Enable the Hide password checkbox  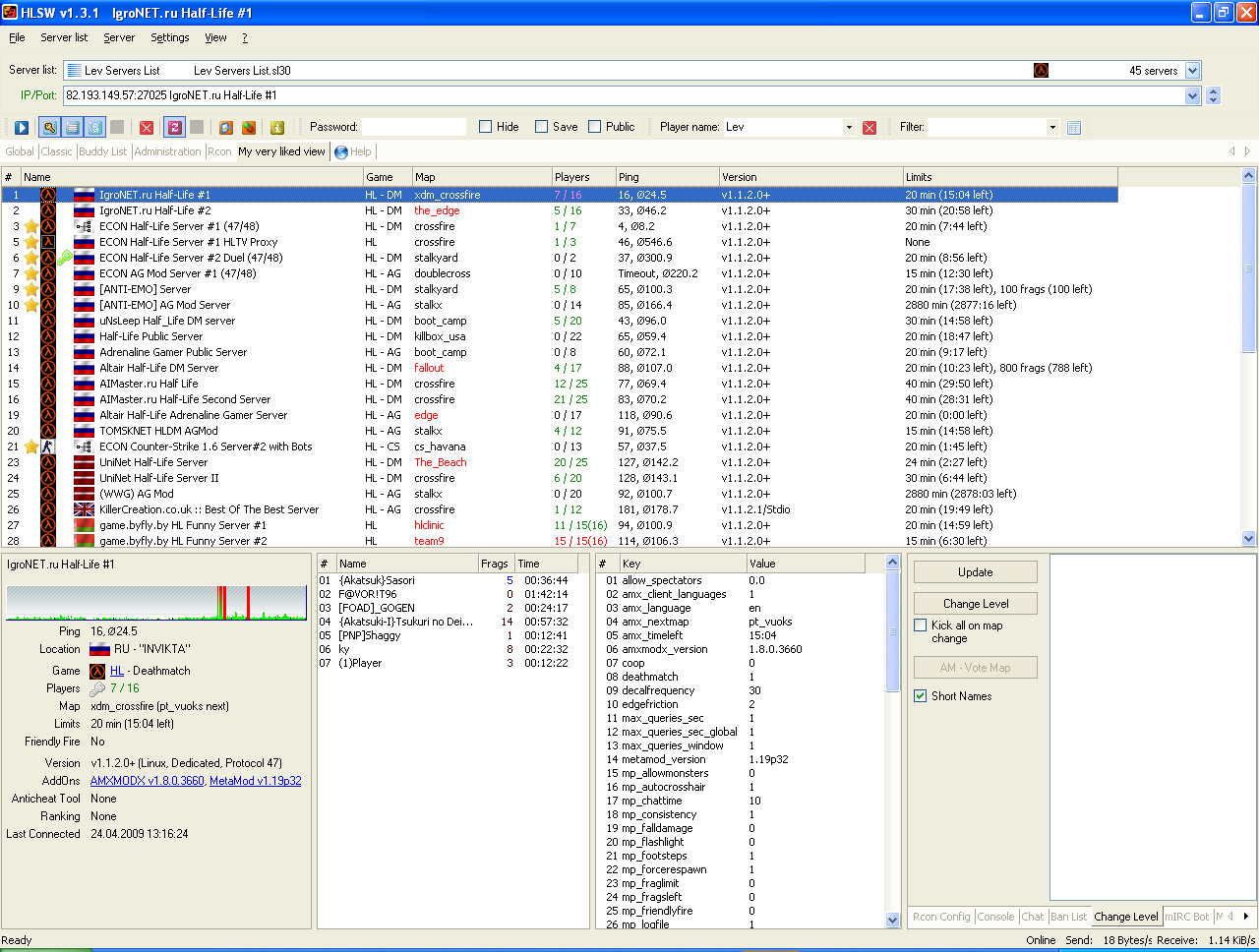tap(486, 127)
